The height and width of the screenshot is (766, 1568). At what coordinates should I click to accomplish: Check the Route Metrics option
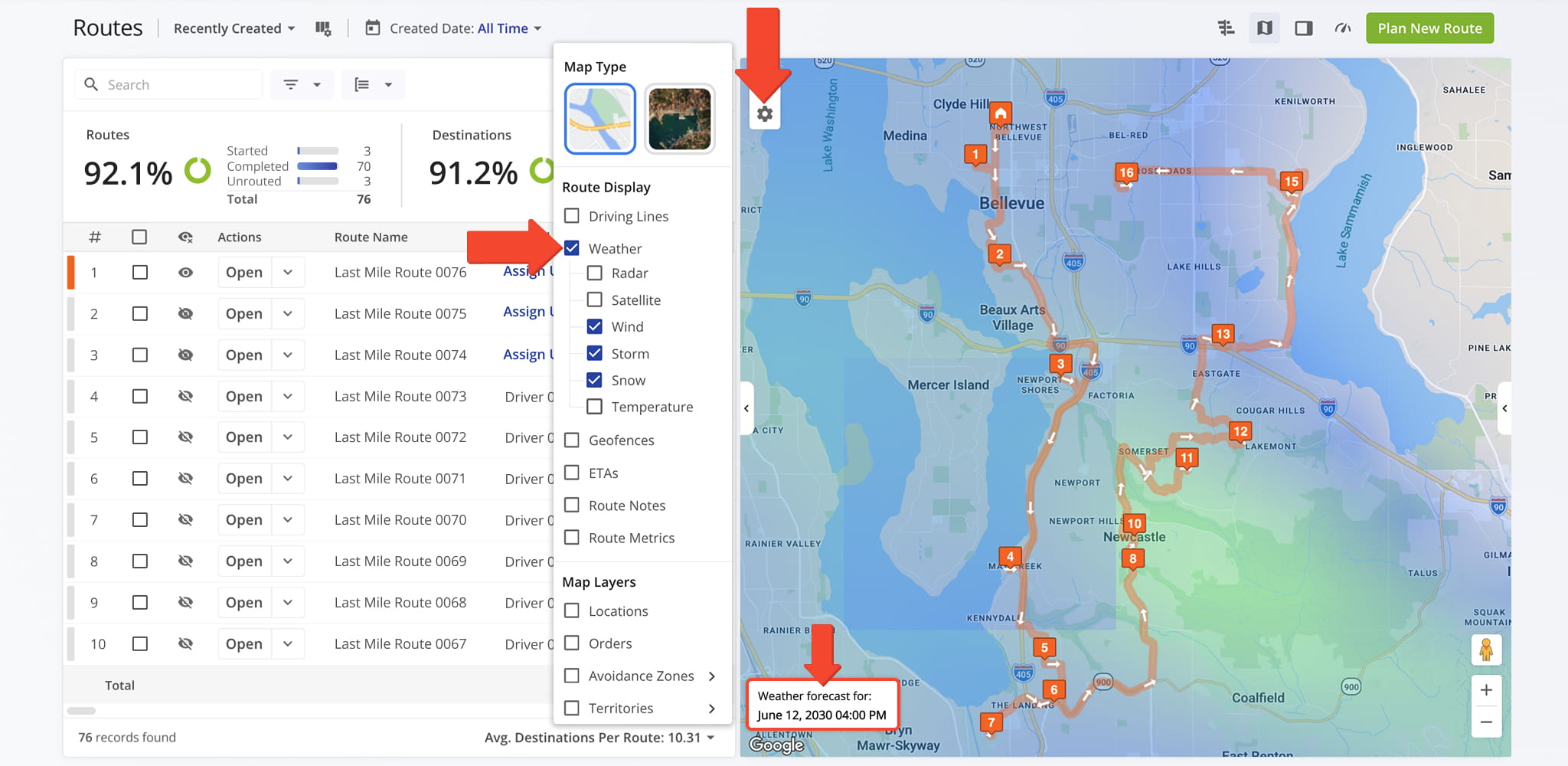(x=572, y=538)
